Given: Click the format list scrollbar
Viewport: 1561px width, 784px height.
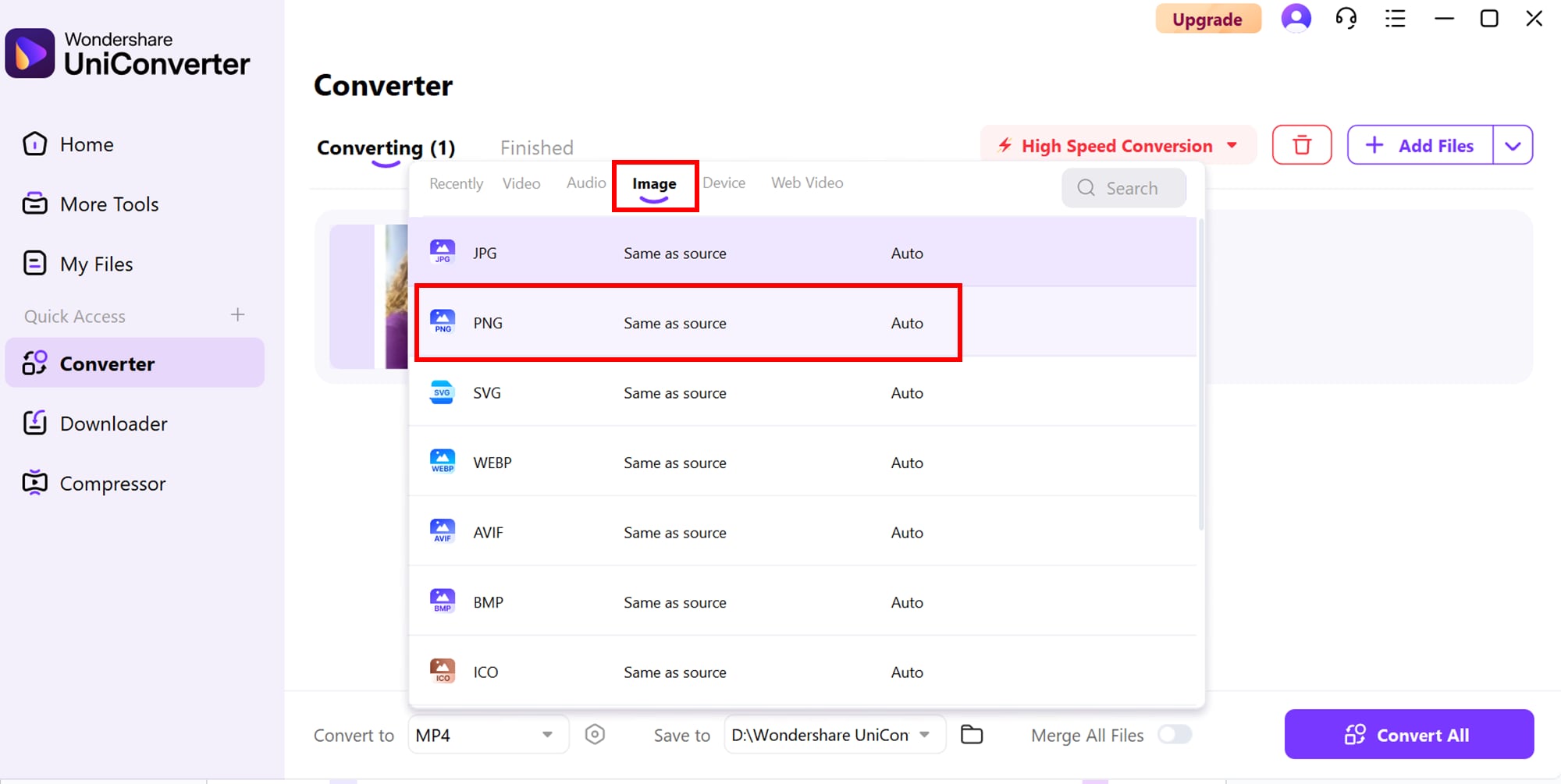Looking at the screenshot, I should point(1201,374).
